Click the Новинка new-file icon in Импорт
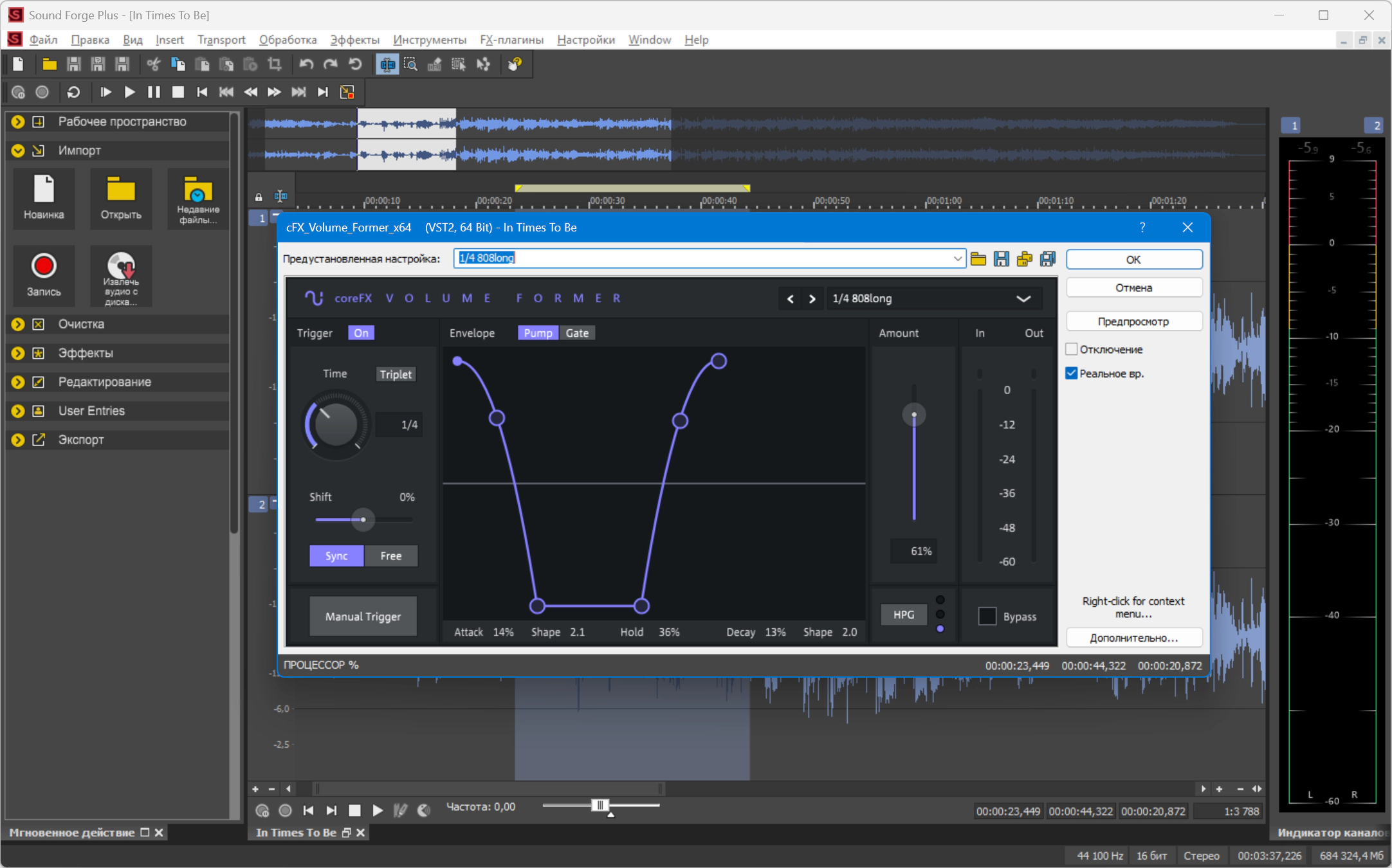This screenshot has height=868, width=1392. point(44,199)
